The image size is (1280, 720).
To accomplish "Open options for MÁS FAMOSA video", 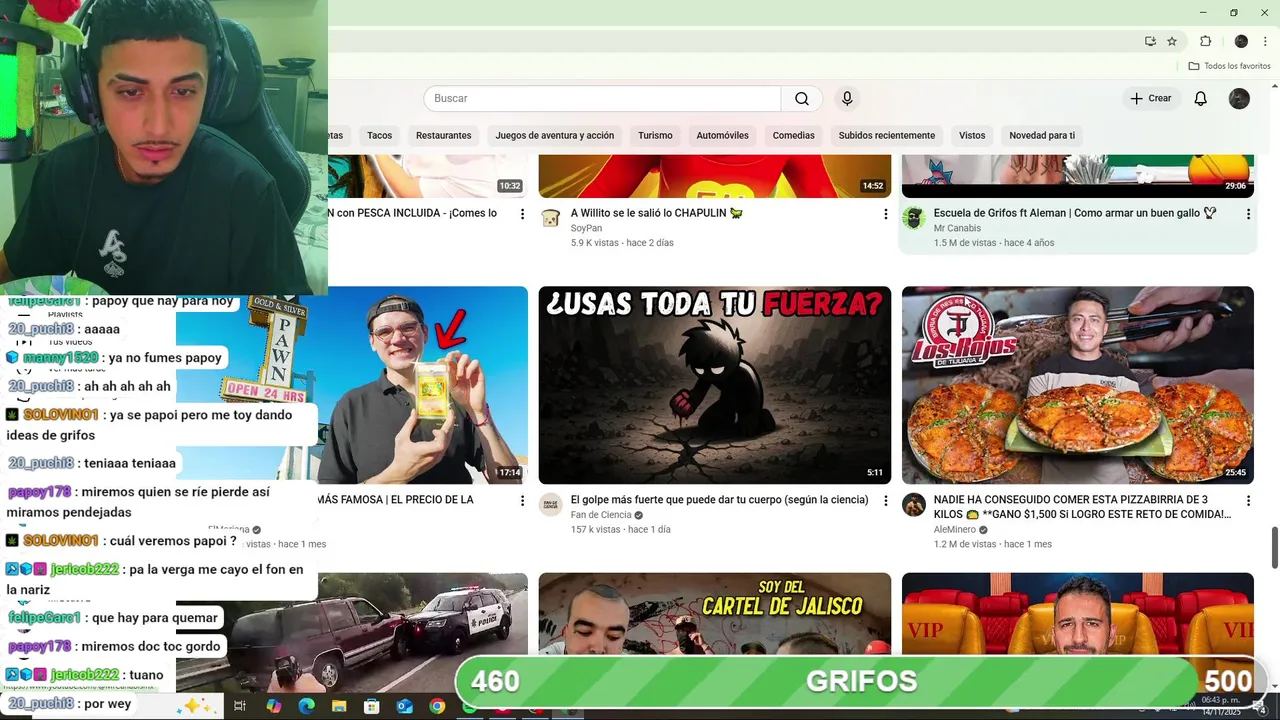I will (x=522, y=500).
